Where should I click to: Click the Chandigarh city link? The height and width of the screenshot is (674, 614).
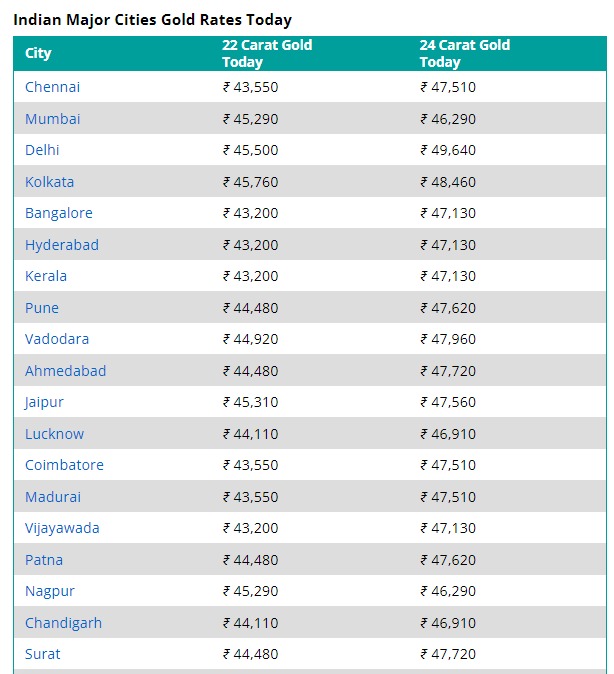pos(64,623)
